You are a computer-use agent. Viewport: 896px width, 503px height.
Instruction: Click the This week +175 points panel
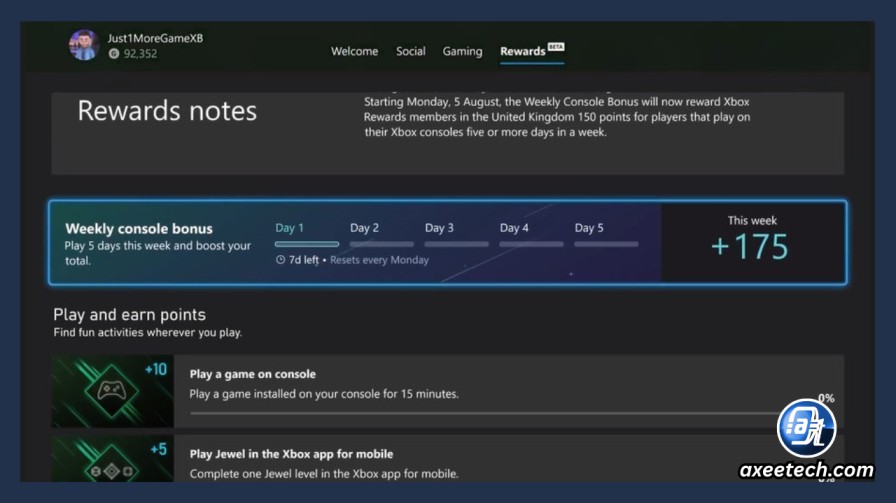coord(753,242)
